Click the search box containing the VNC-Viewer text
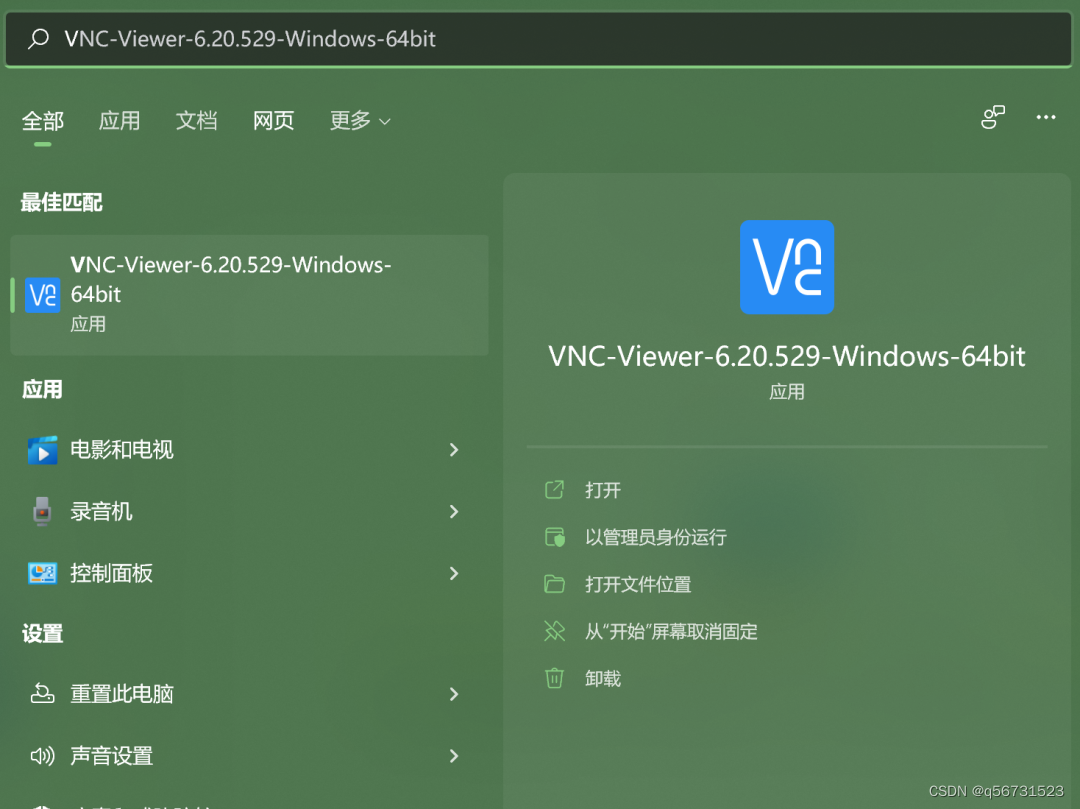The image size is (1080, 809). [x=539, y=39]
